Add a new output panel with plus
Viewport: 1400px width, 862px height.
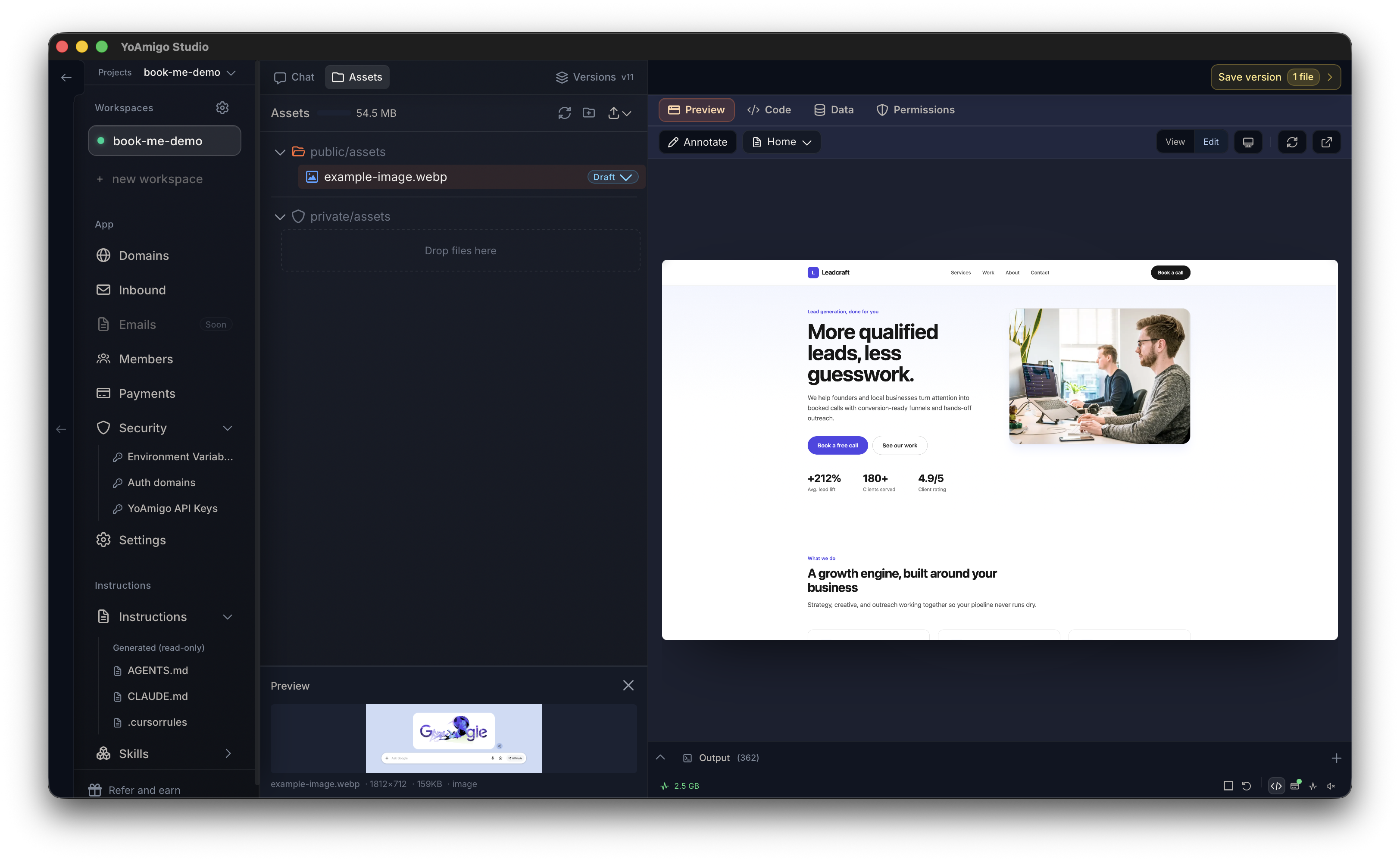(1336, 758)
